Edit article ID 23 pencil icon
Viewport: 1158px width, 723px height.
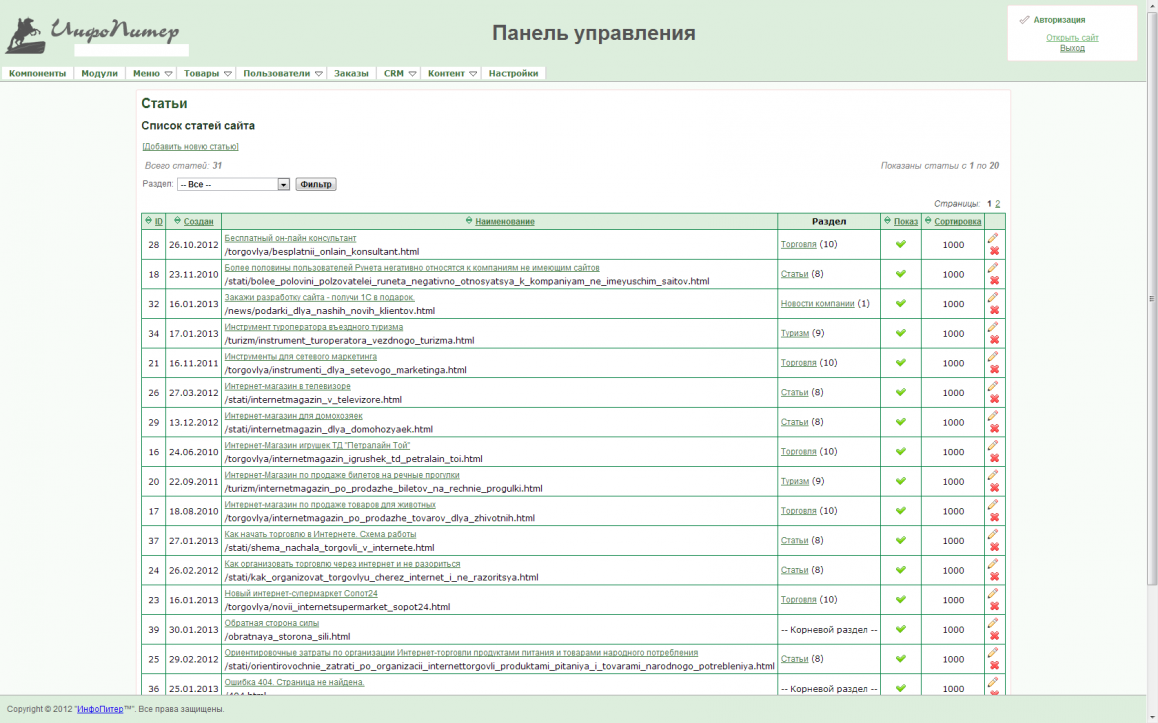click(993, 592)
